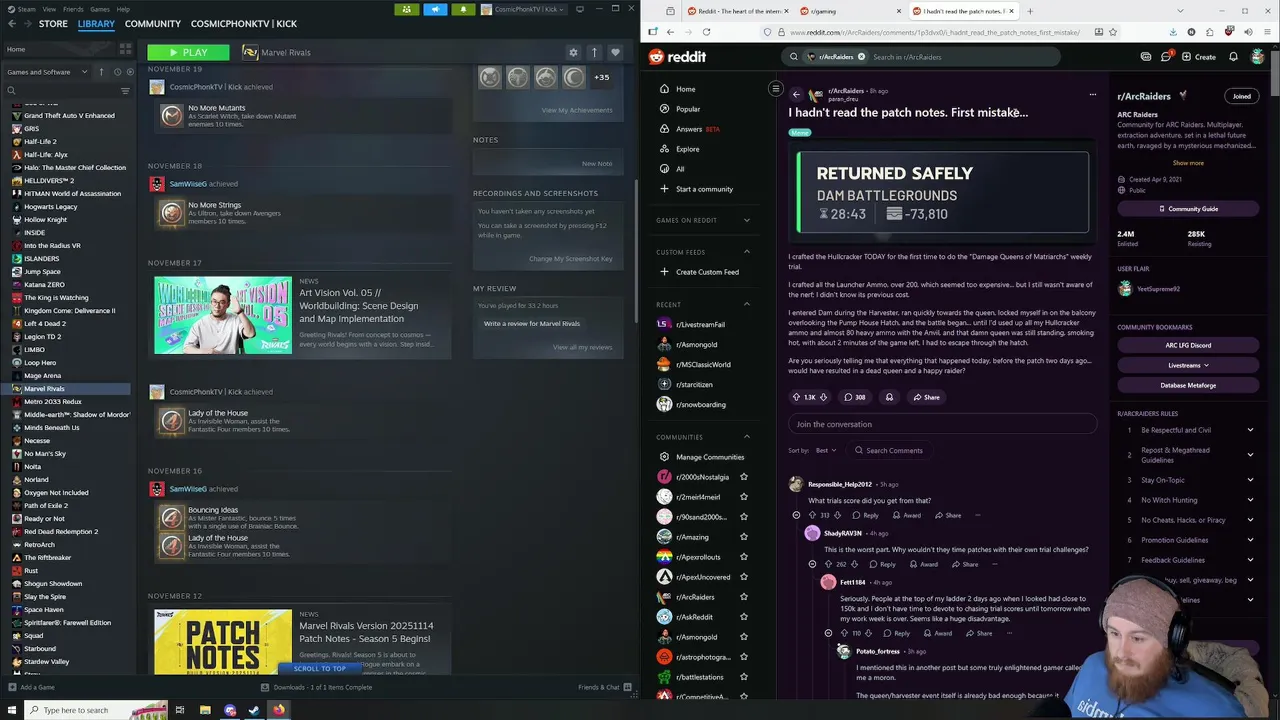Open the post's three-dot options menu

tap(1092, 95)
